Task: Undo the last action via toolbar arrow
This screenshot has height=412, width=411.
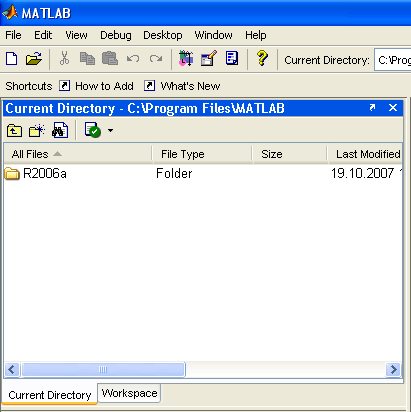Action: [133, 59]
